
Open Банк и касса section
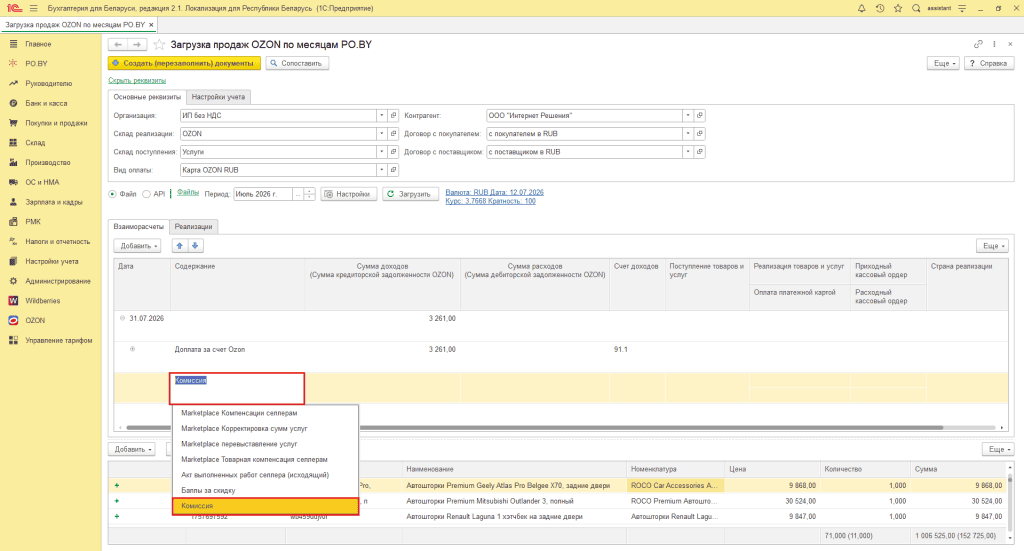[46, 103]
